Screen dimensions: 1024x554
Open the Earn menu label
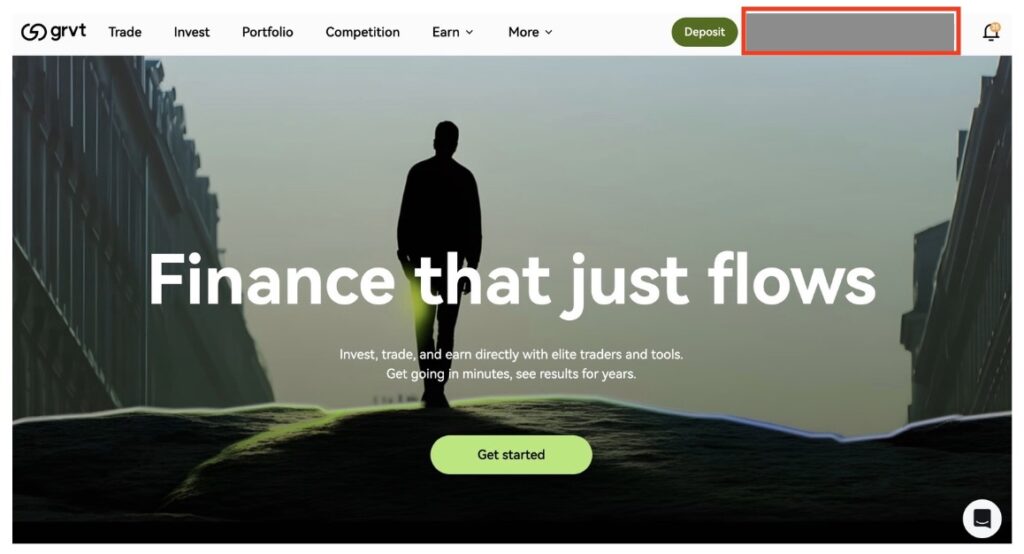[x=445, y=32]
